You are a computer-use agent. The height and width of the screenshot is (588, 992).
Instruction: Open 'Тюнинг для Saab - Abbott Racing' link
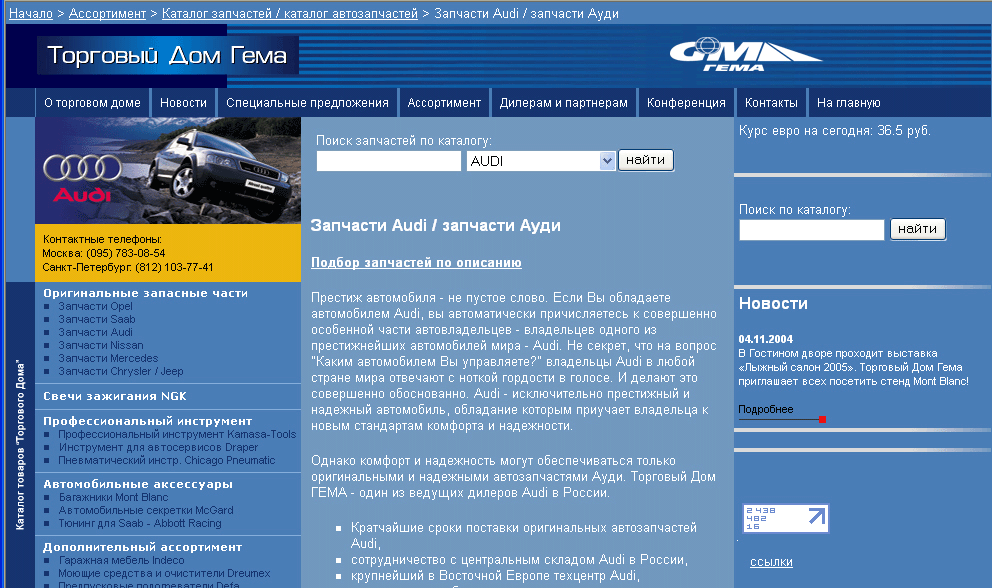tap(140, 523)
